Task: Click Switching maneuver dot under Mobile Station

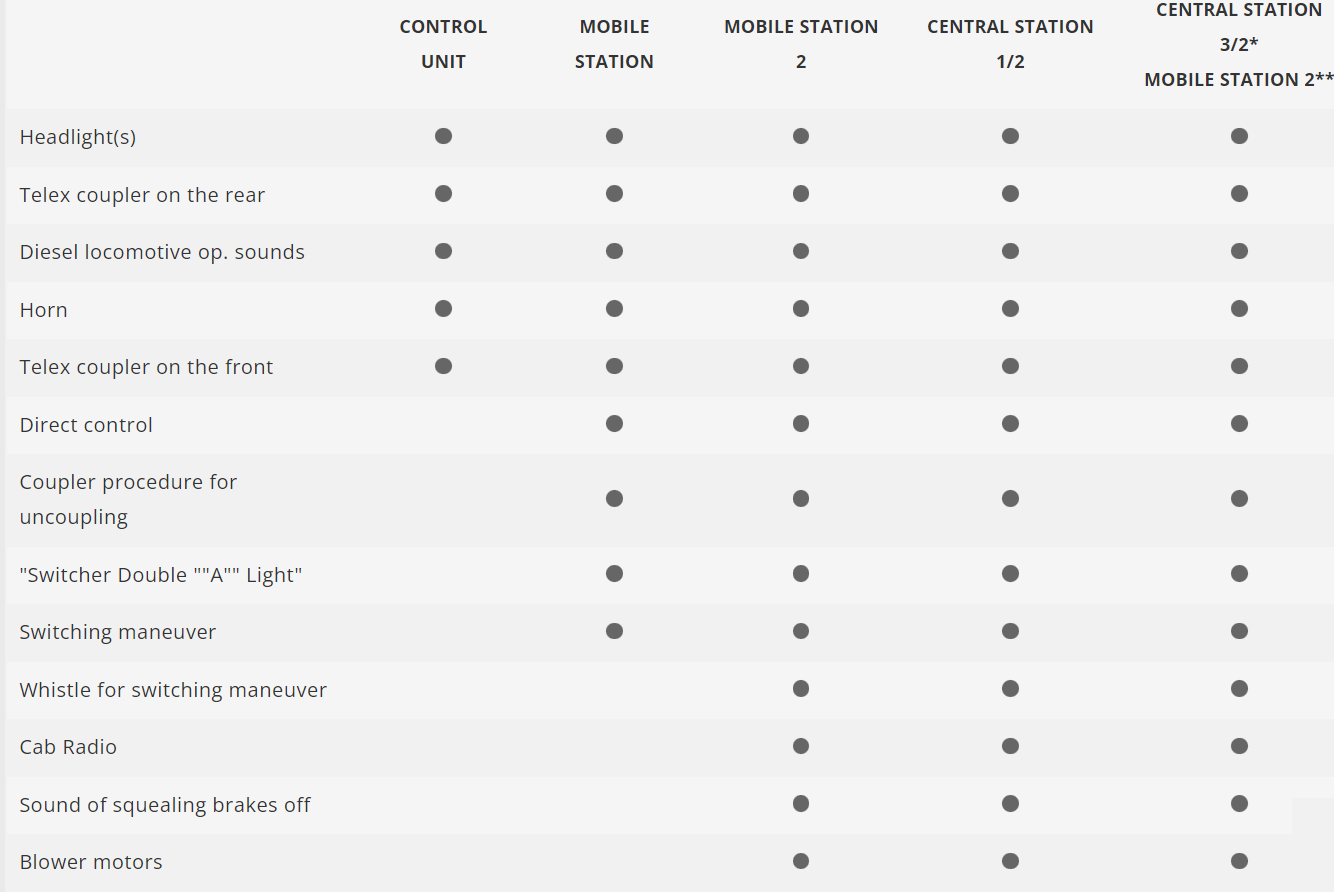Action: [614, 631]
